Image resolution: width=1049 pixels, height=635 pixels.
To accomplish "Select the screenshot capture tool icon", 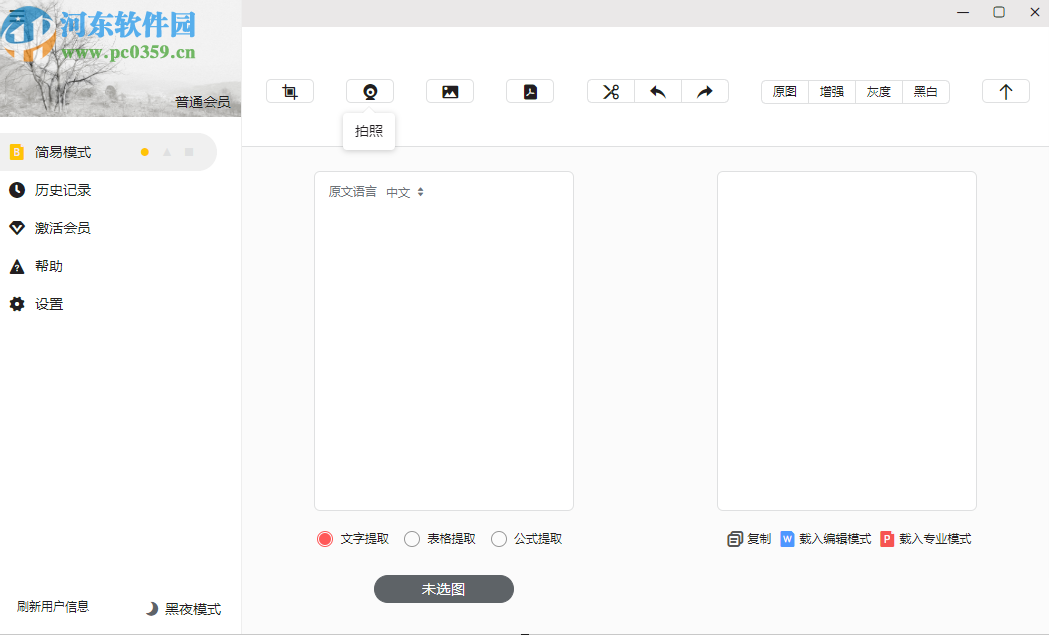I will pyautogui.click(x=289, y=90).
